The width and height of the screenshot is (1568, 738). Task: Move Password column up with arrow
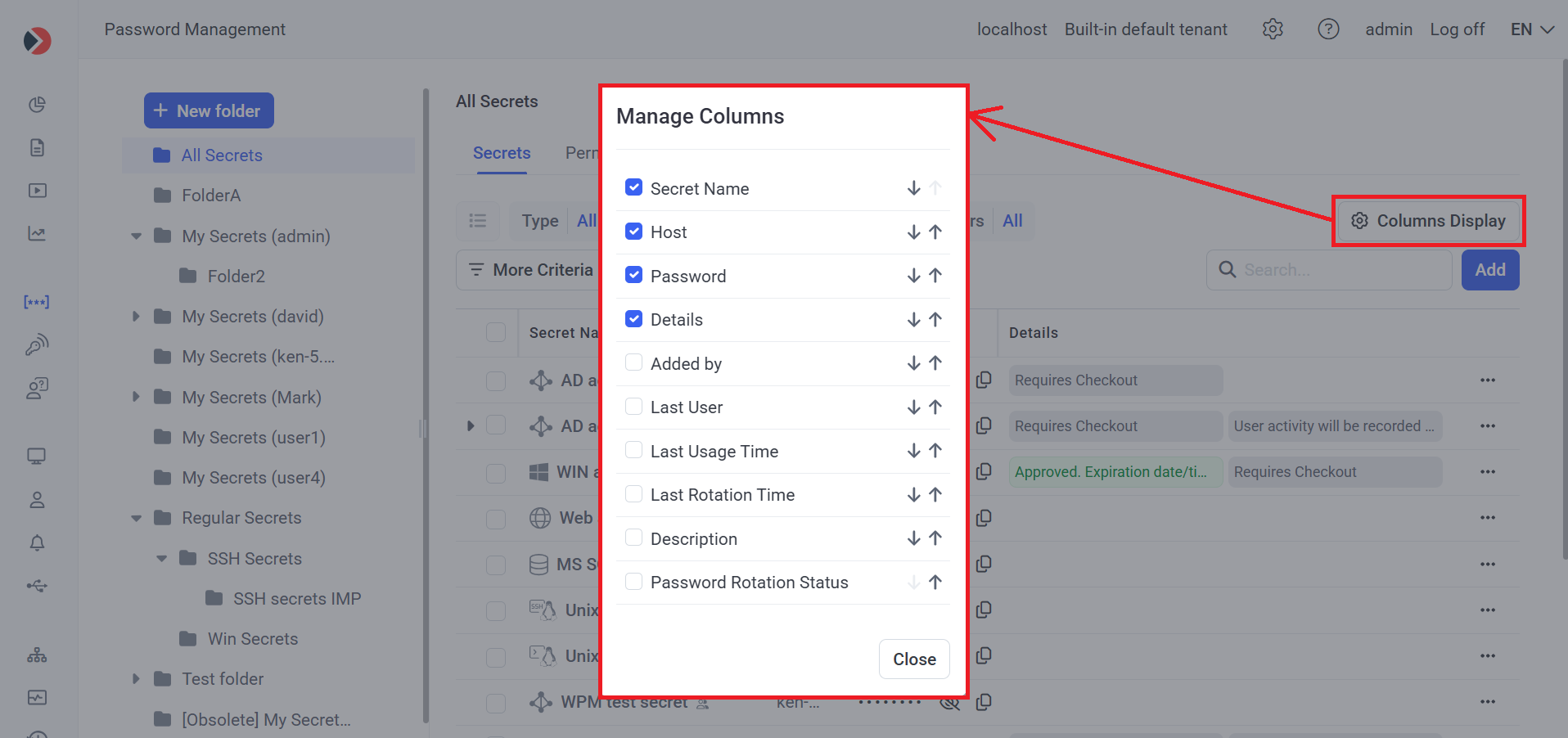tap(935, 276)
